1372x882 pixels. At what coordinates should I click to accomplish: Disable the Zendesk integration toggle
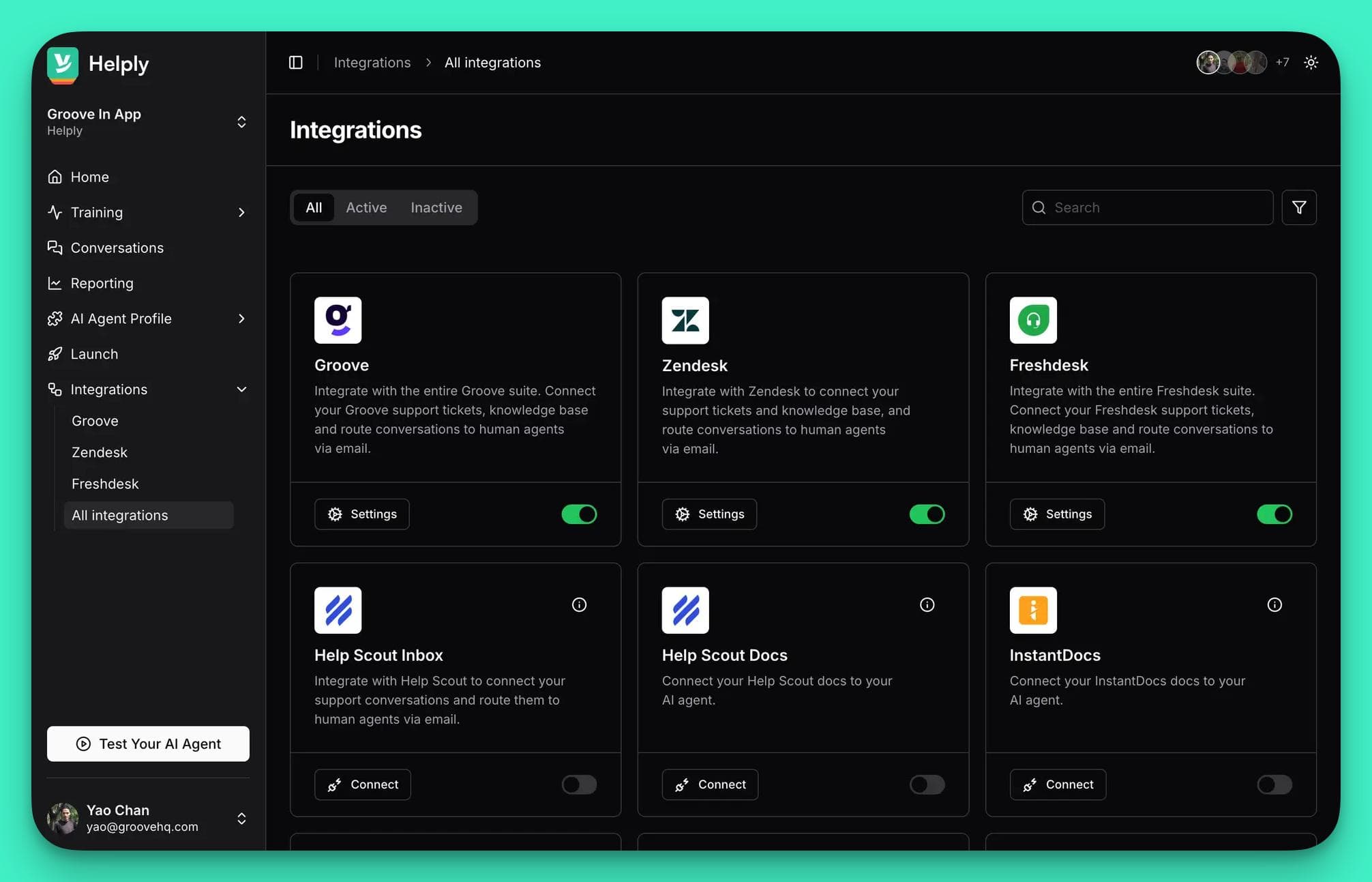point(927,514)
